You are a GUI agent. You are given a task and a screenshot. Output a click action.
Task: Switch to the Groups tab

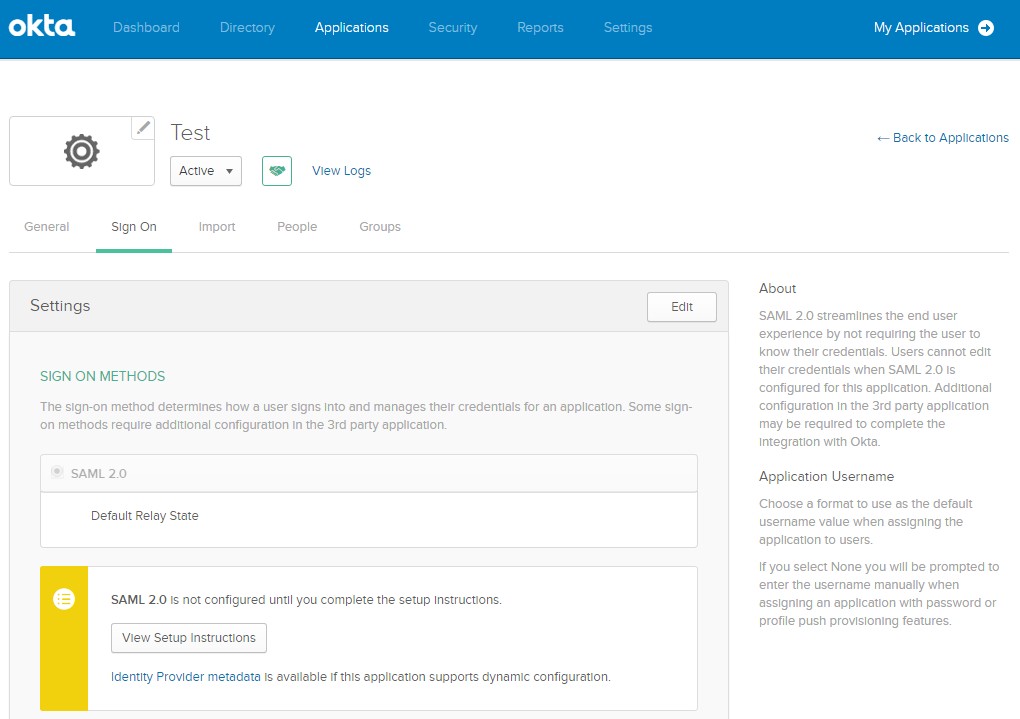pyautogui.click(x=380, y=226)
